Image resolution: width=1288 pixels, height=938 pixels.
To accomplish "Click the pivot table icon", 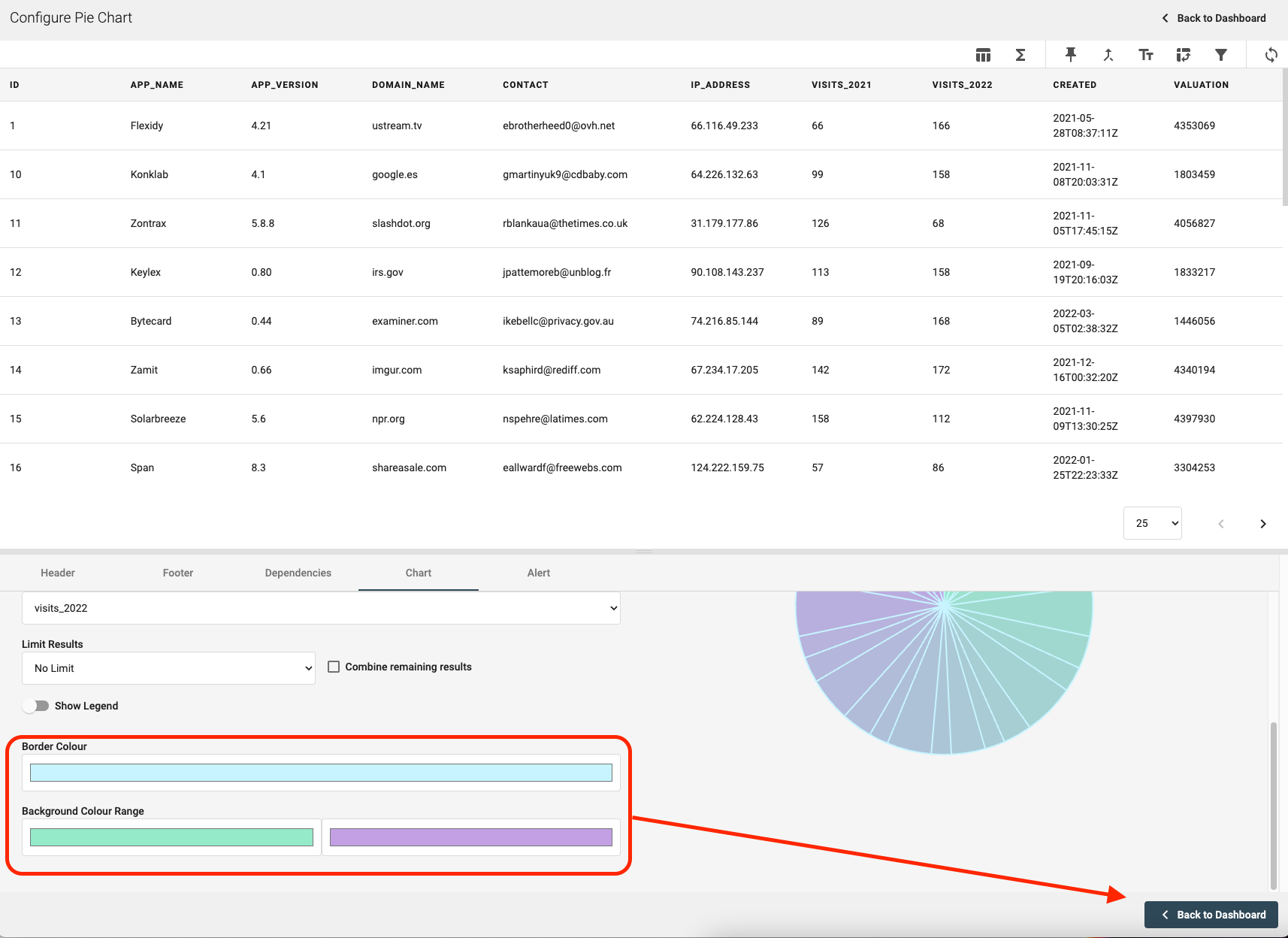I will (x=1184, y=55).
